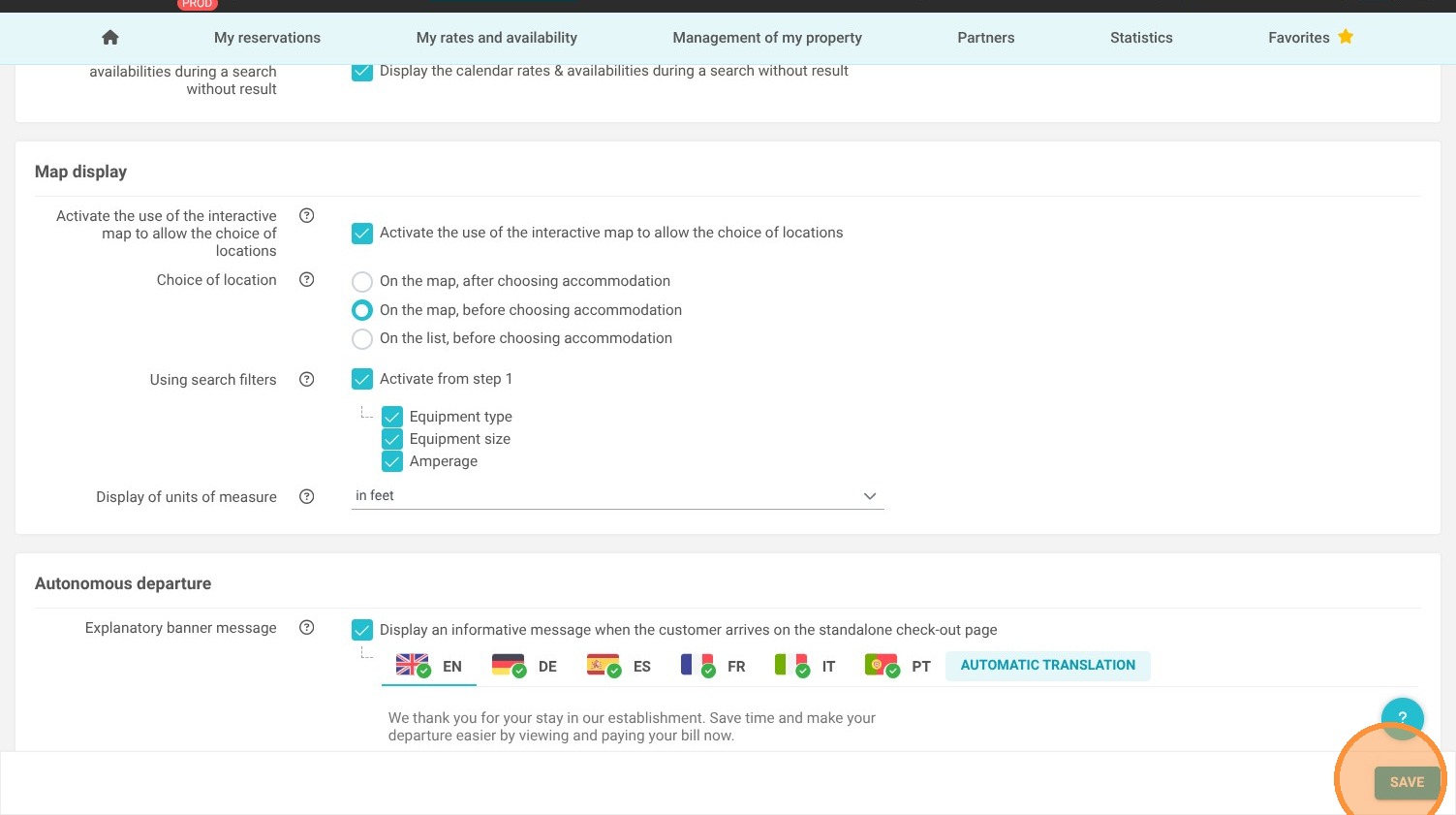Click the Autonomous departure section heading
Screen dimensions: 1456x815
point(123,583)
